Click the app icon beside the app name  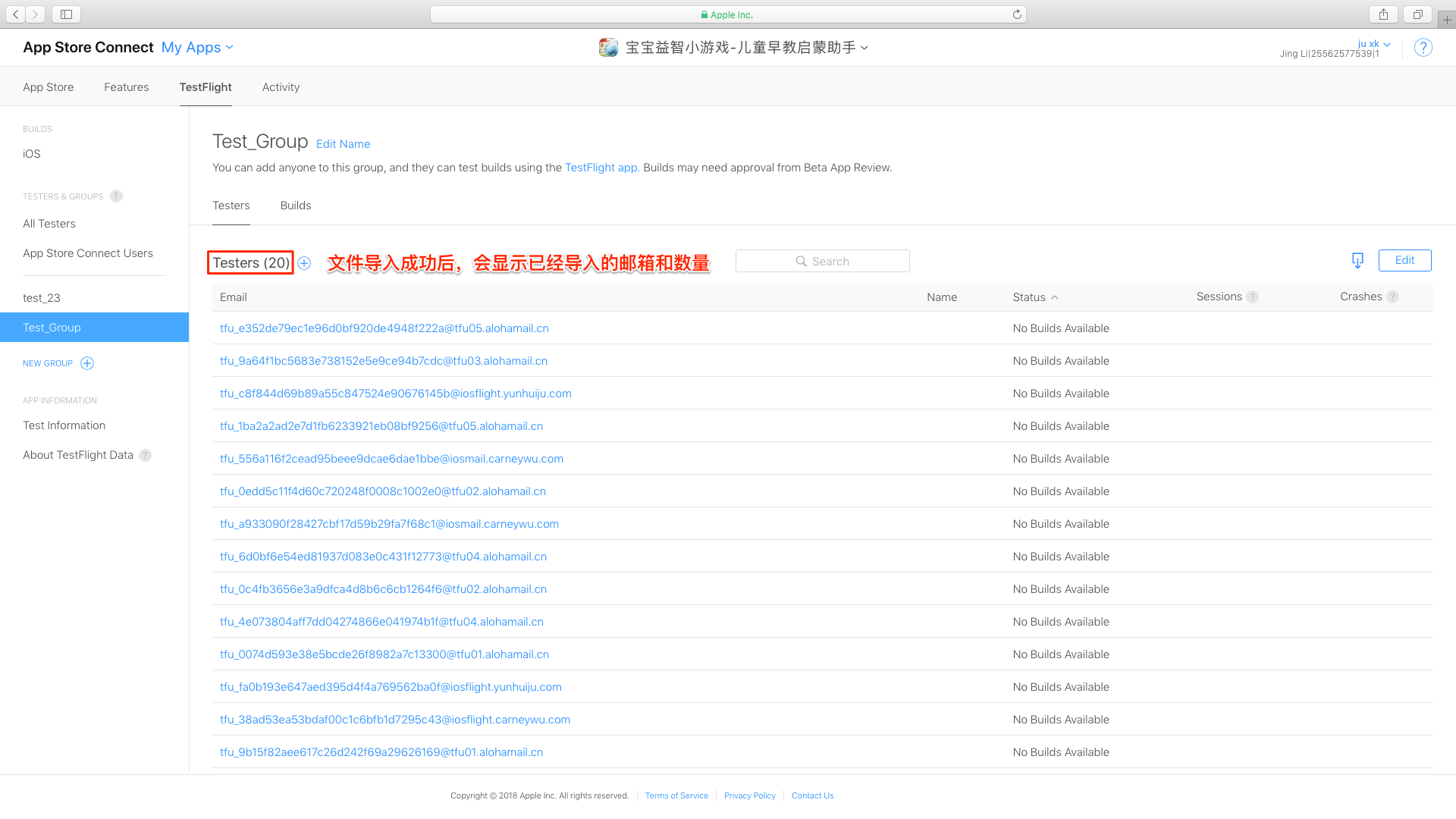[x=608, y=48]
